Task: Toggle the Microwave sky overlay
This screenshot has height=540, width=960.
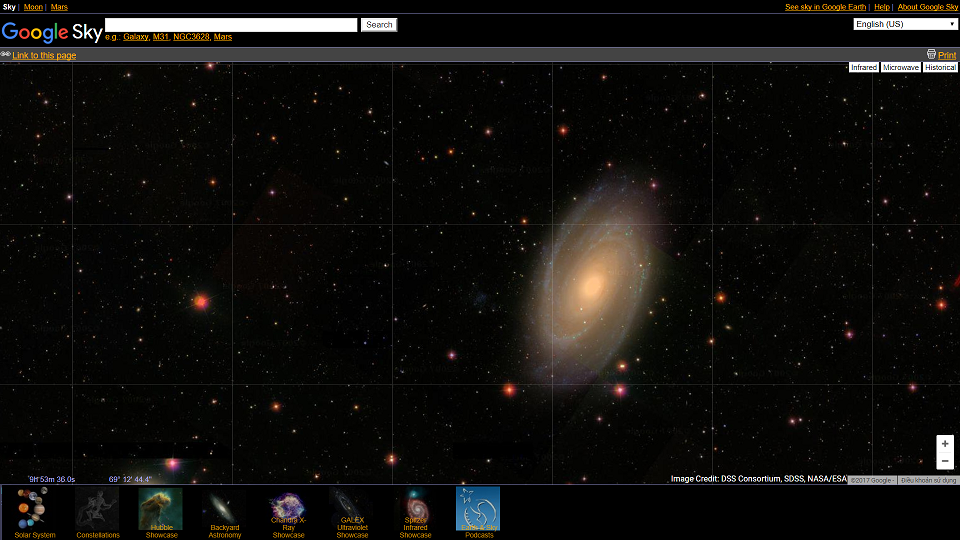Action: (900, 68)
